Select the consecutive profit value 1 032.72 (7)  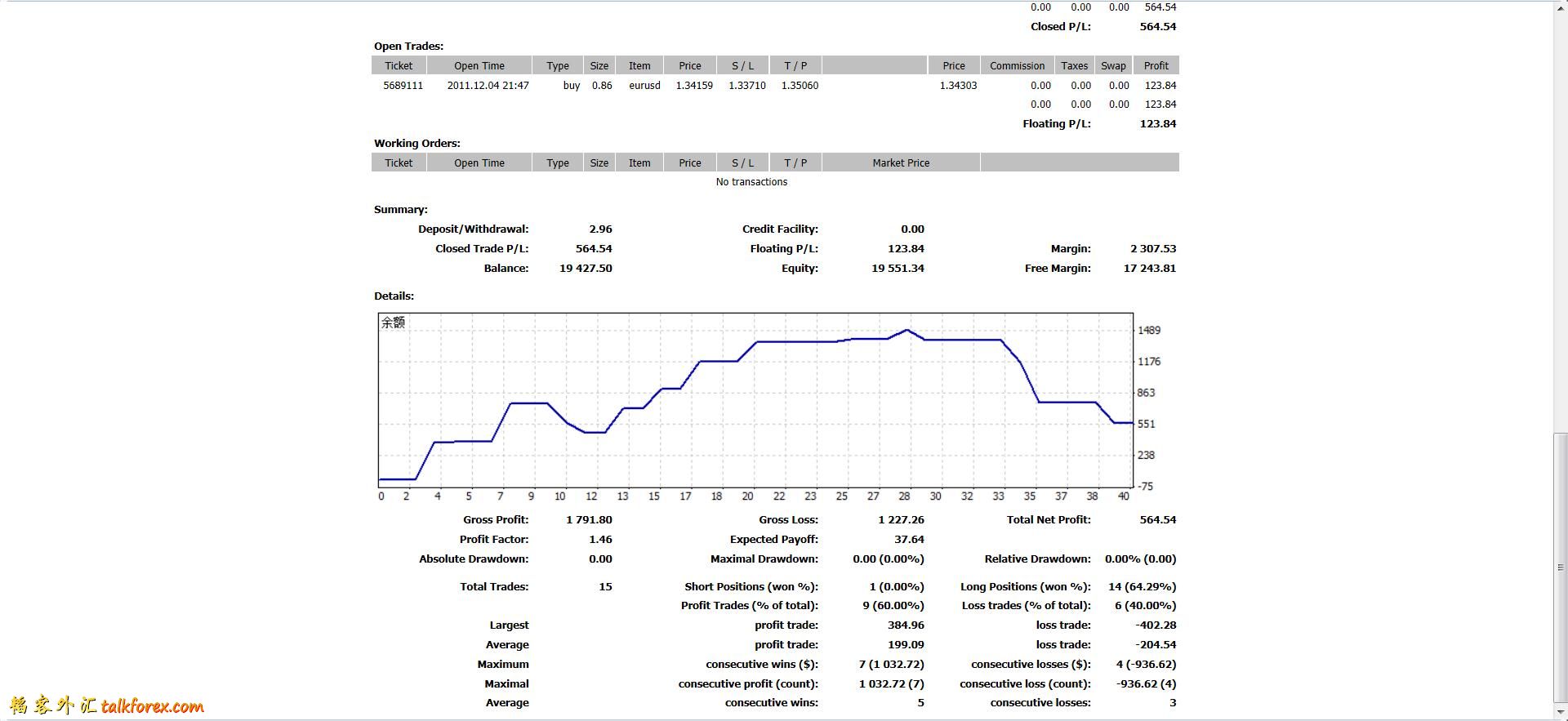(x=891, y=683)
